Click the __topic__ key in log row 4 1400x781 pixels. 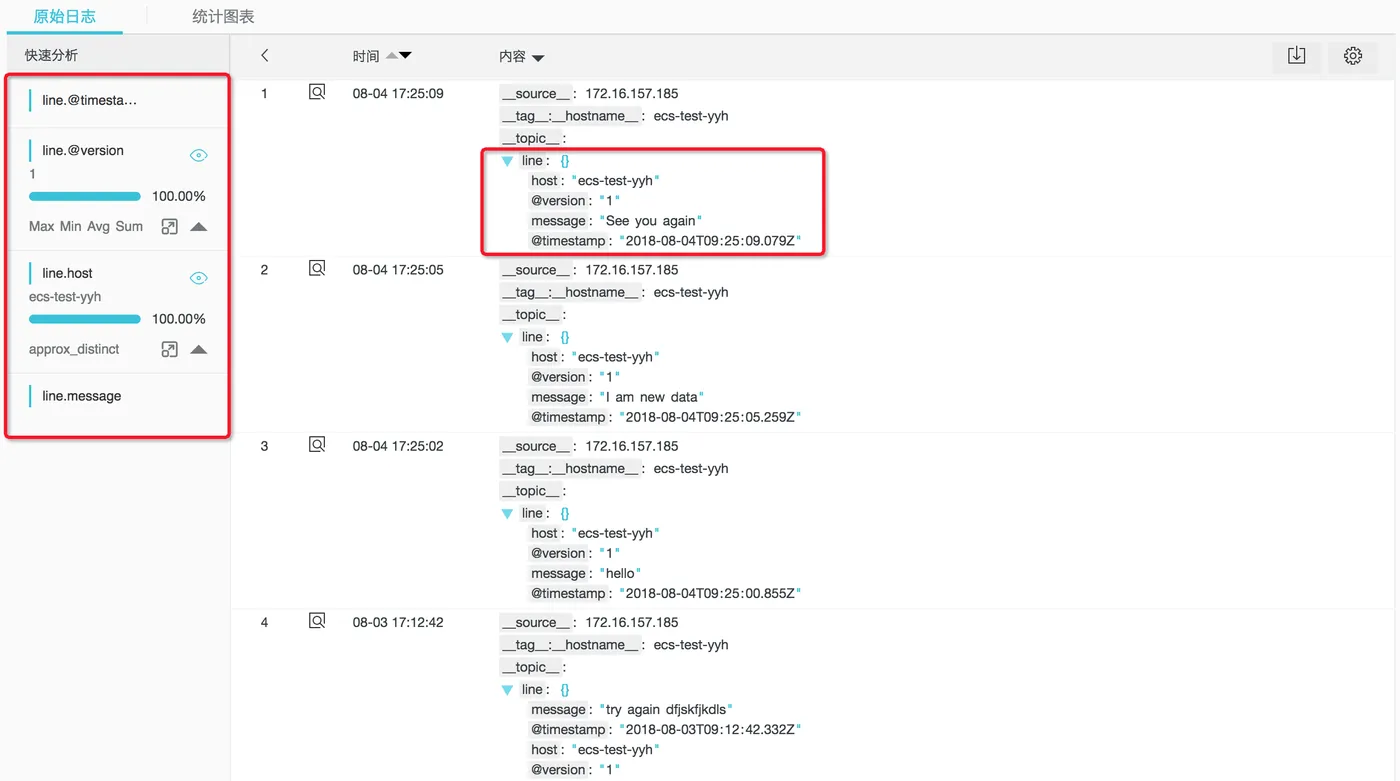coord(531,667)
